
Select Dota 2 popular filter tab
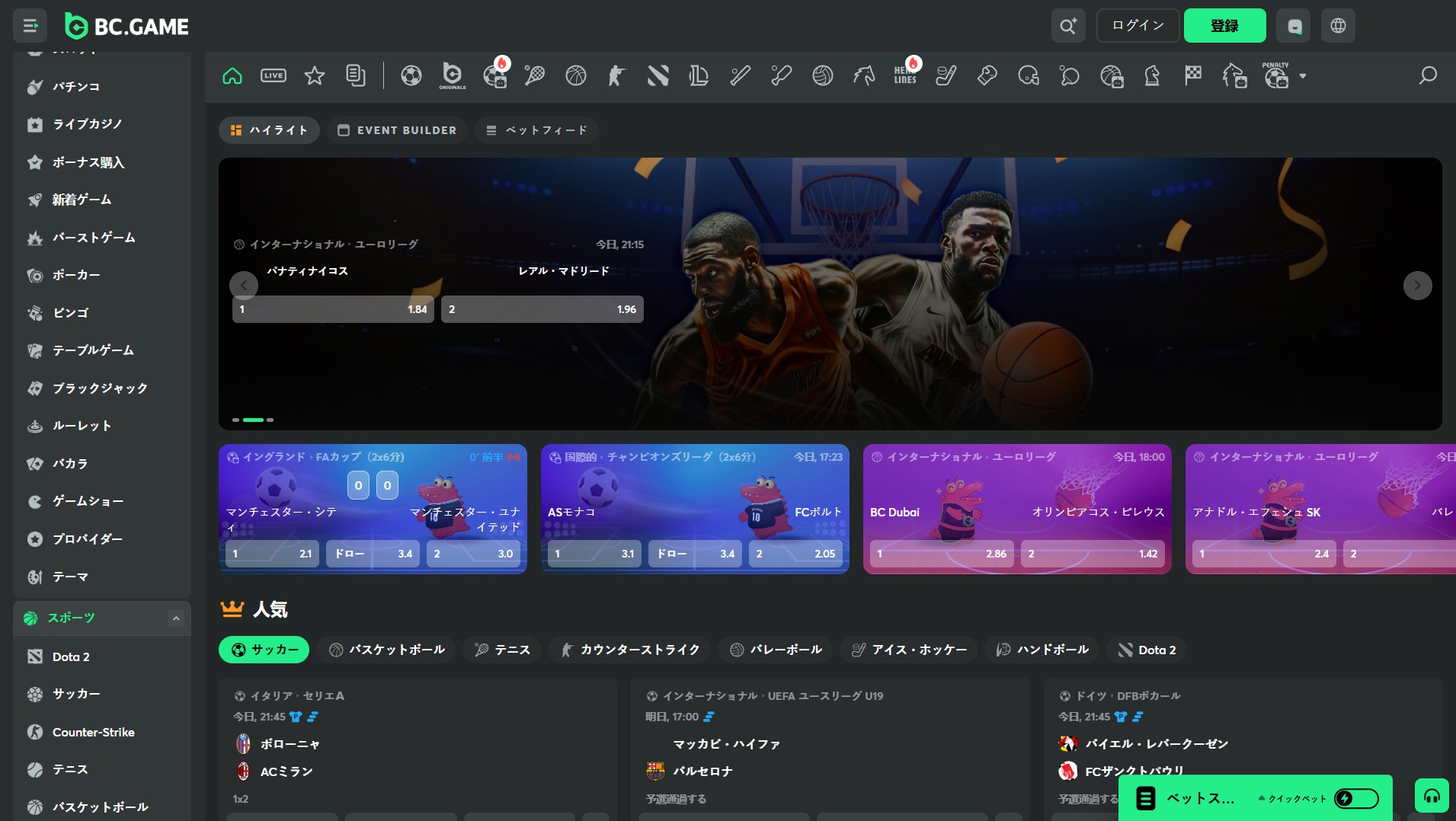[1147, 650]
